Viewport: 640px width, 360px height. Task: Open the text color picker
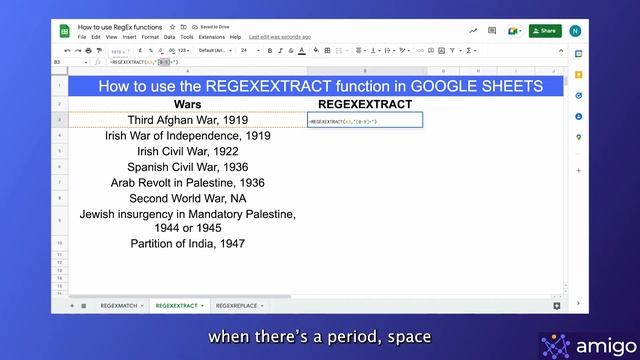302,51
